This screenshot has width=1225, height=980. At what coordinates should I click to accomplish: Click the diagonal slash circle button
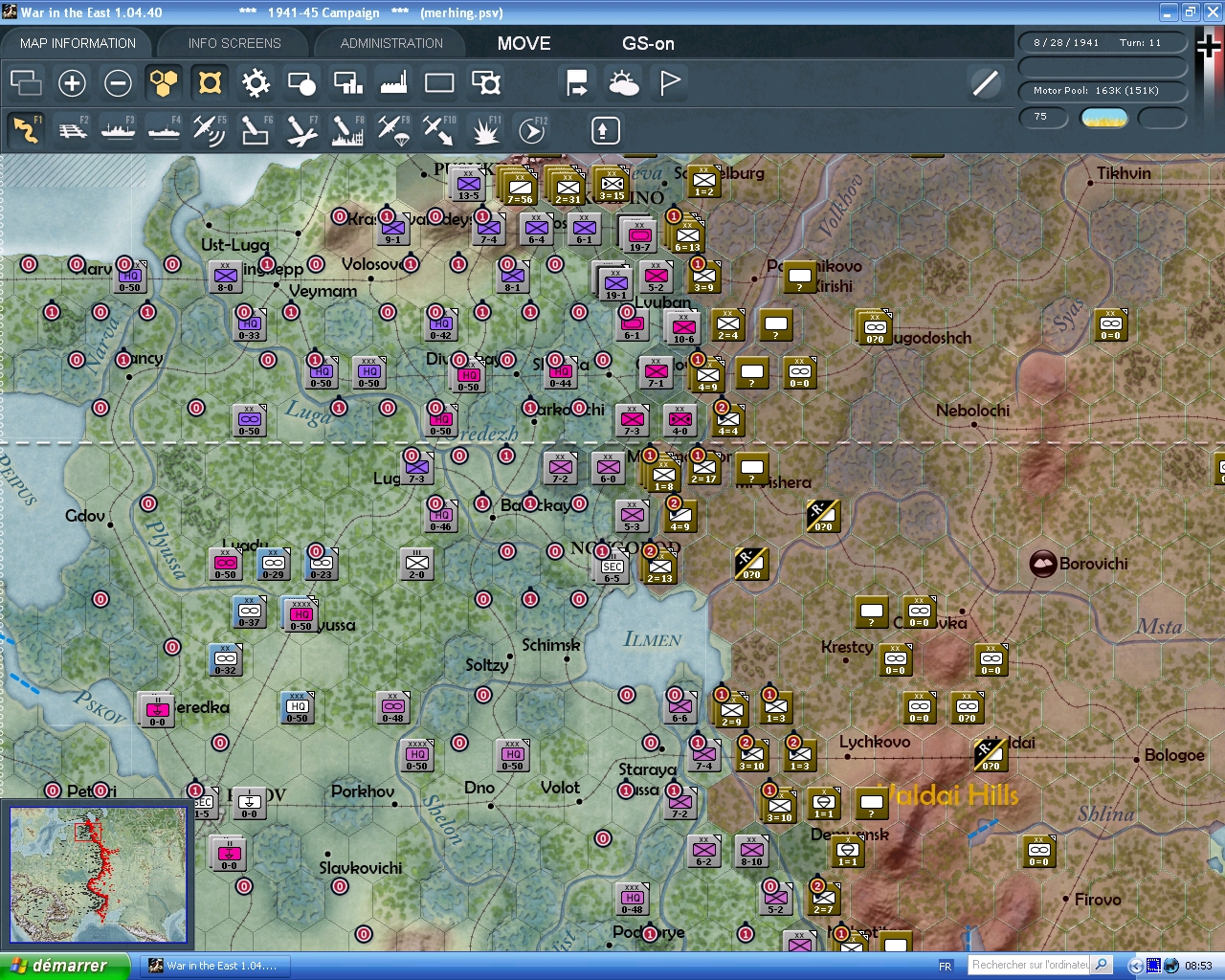(x=985, y=83)
